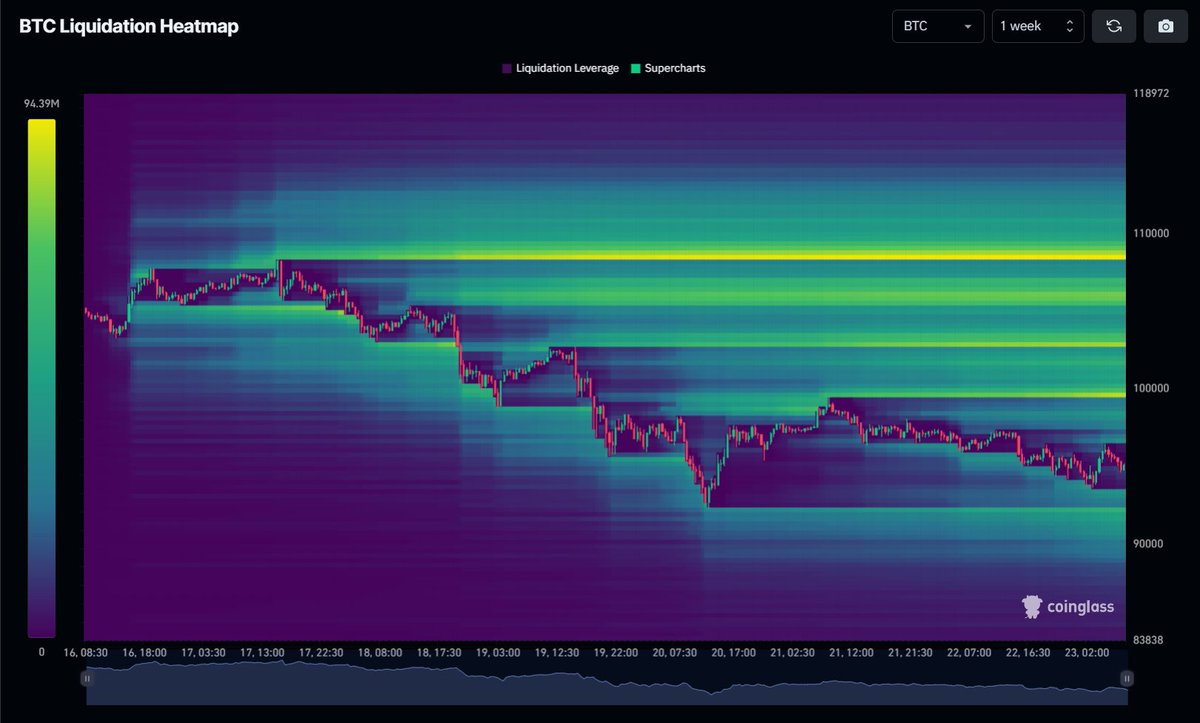Click the 19, 22:00 time axis label
The width and height of the screenshot is (1200, 723).
click(616, 652)
